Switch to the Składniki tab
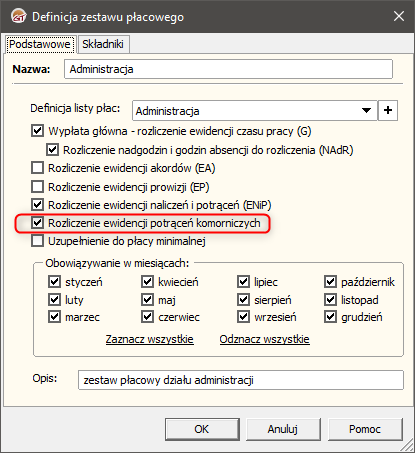This screenshot has width=415, height=453. 103,44
